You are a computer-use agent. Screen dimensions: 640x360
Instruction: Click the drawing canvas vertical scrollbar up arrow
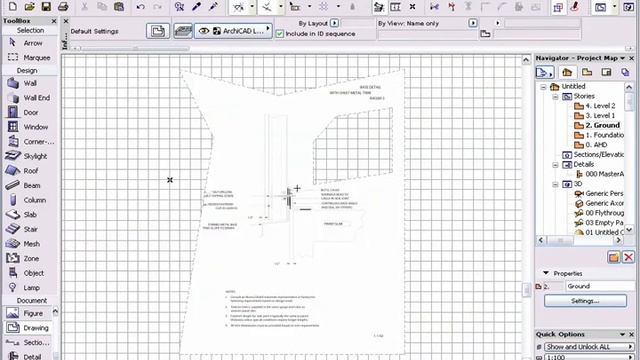coord(526,60)
